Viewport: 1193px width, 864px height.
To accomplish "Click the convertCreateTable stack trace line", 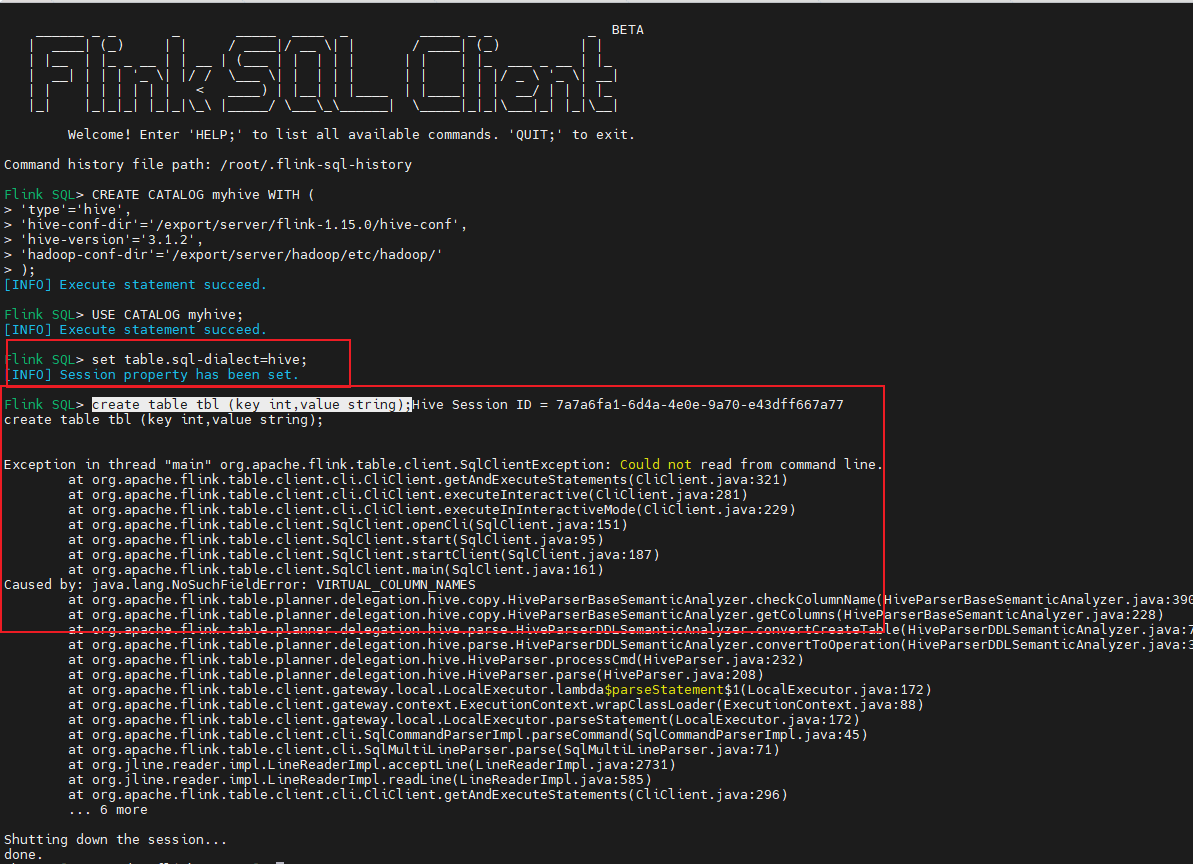I will click(x=630, y=630).
